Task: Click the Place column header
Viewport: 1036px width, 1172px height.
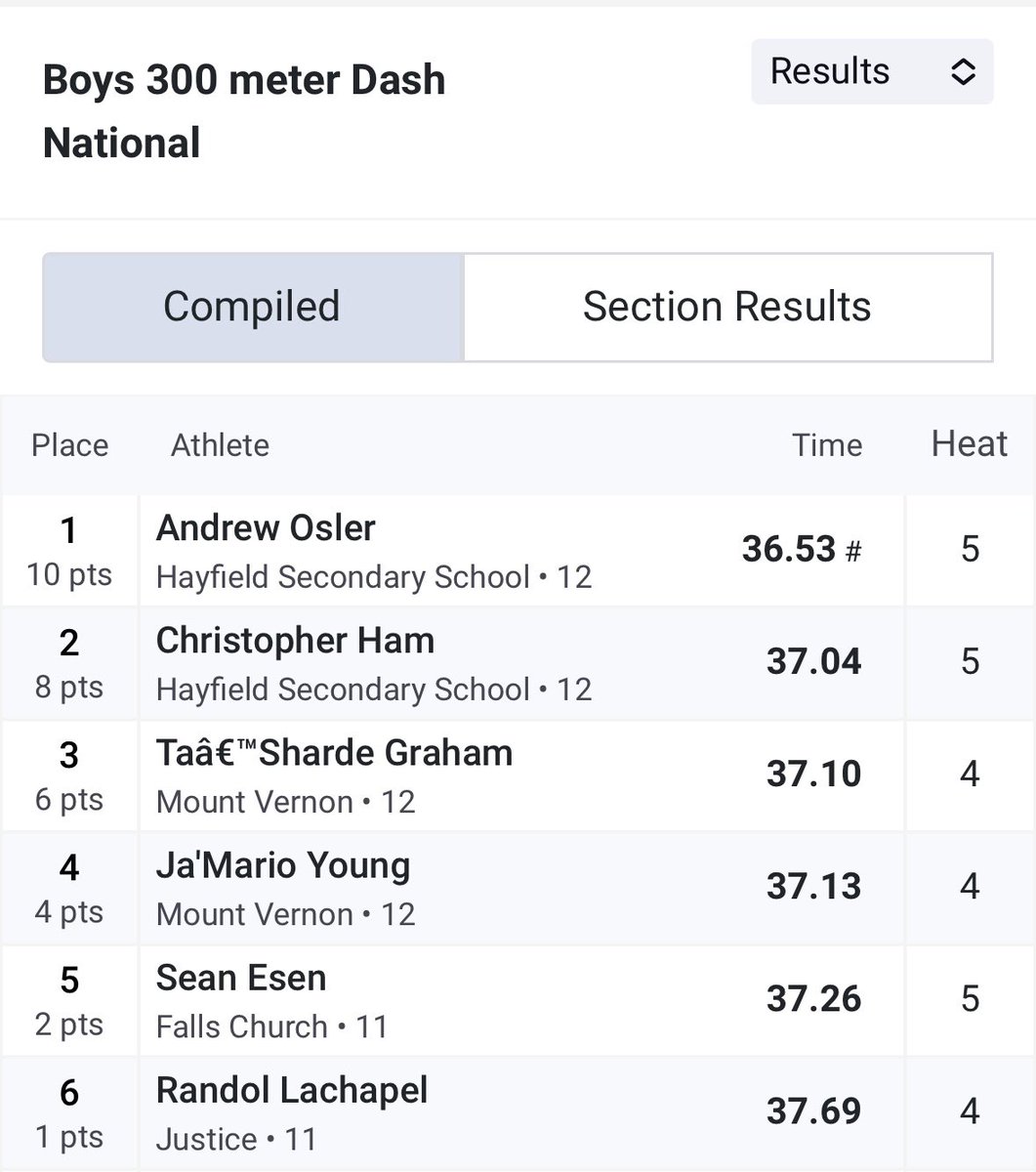Action: pos(69,445)
